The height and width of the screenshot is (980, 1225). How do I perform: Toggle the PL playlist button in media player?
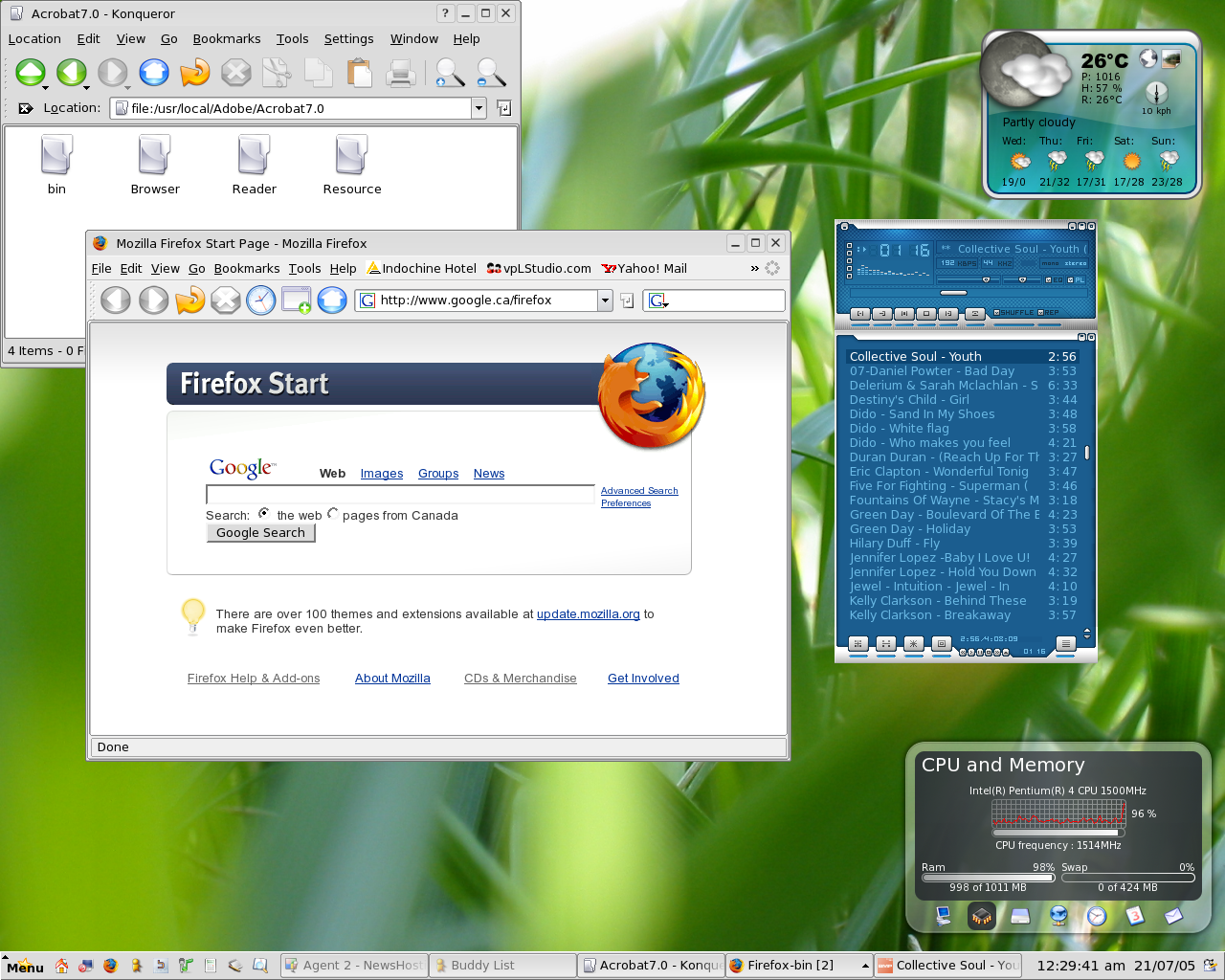coord(1076,279)
